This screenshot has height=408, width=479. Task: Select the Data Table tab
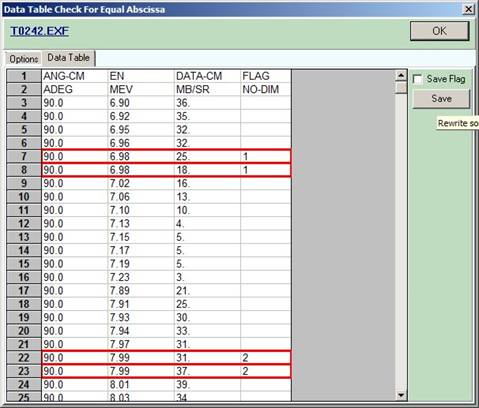coord(68,58)
